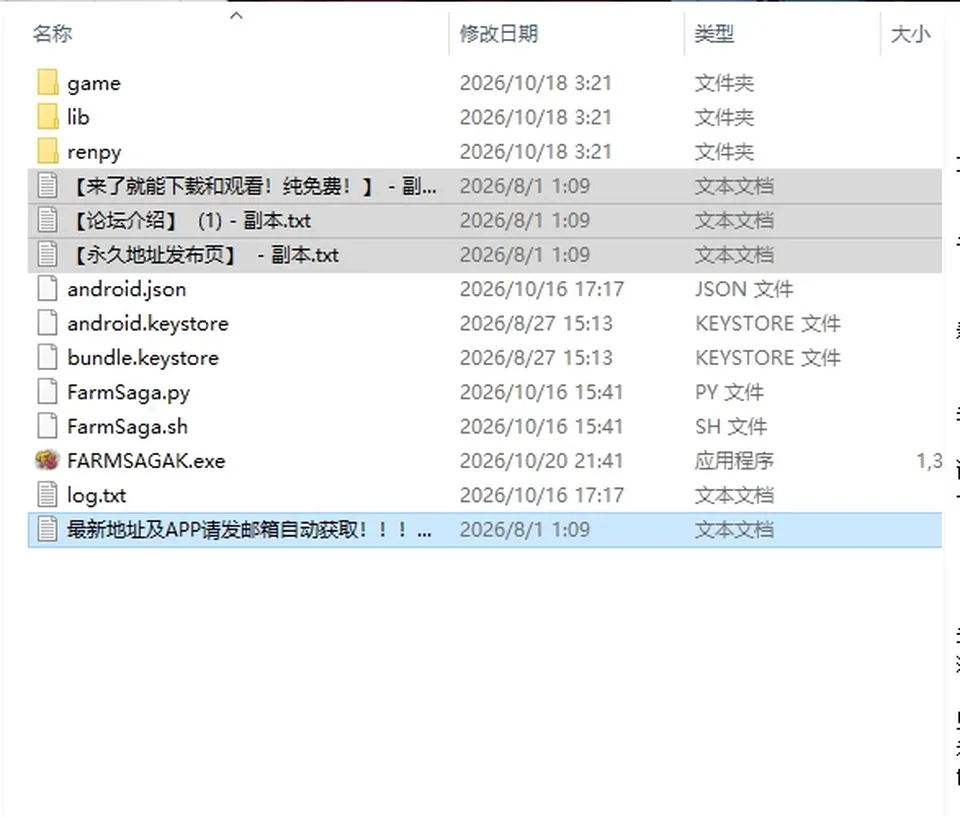Click the 应用程序 type cell

[734, 460]
